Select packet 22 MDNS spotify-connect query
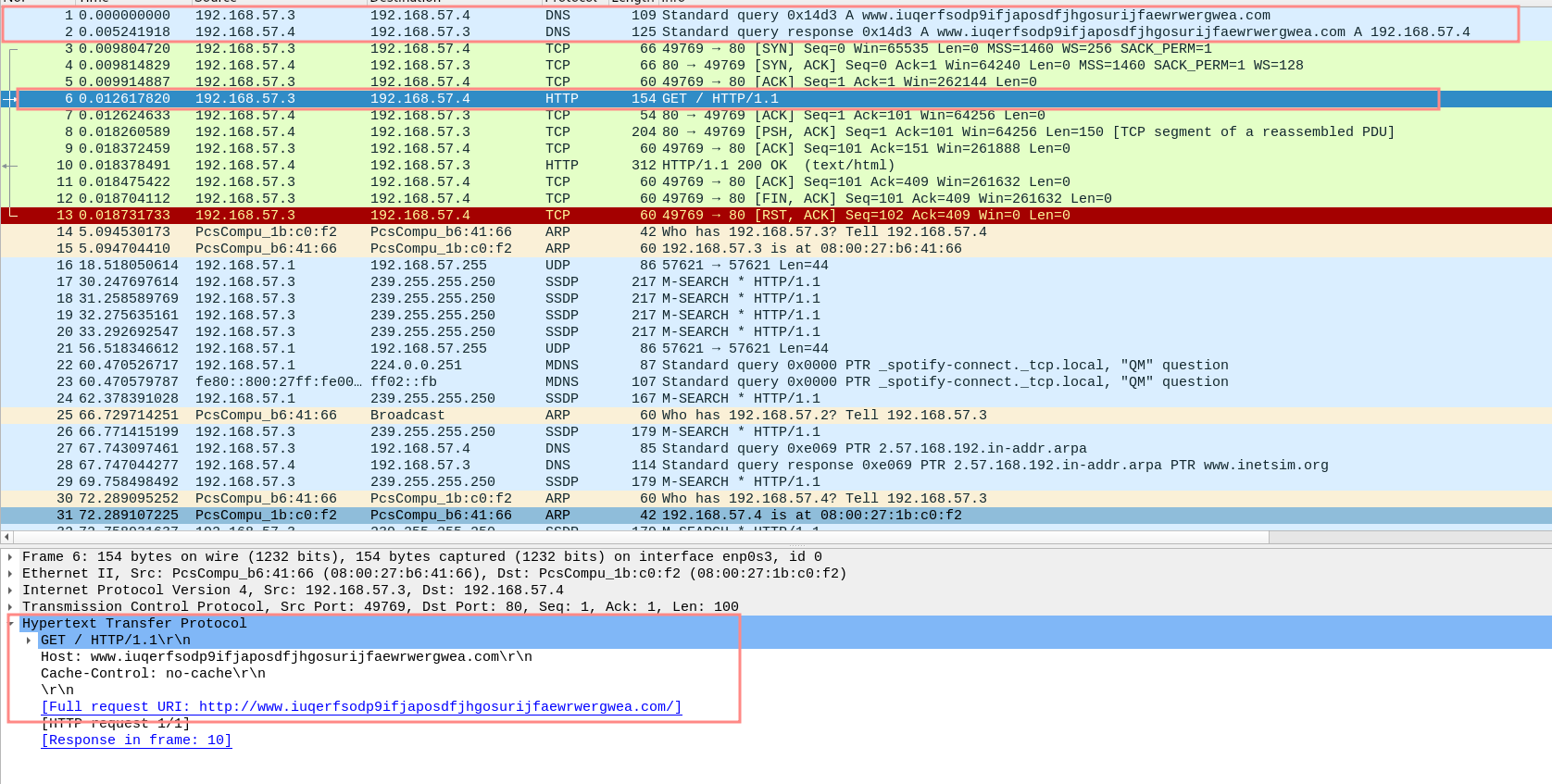The height and width of the screenshot is (784, 1552). 648,366
